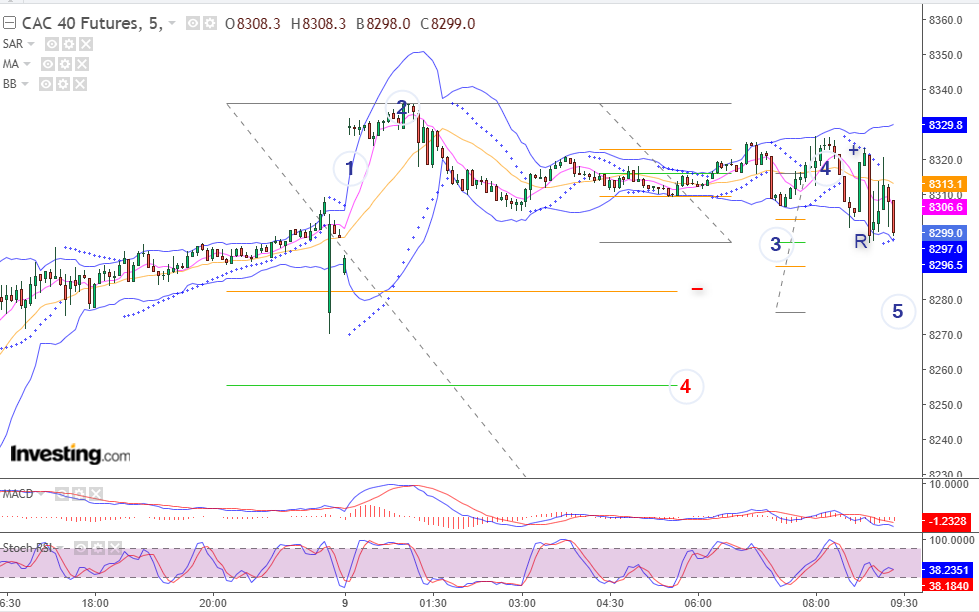Remove the Stoch RSI indicator pane
Screen dimensions: 979x612
pos(115,548)
